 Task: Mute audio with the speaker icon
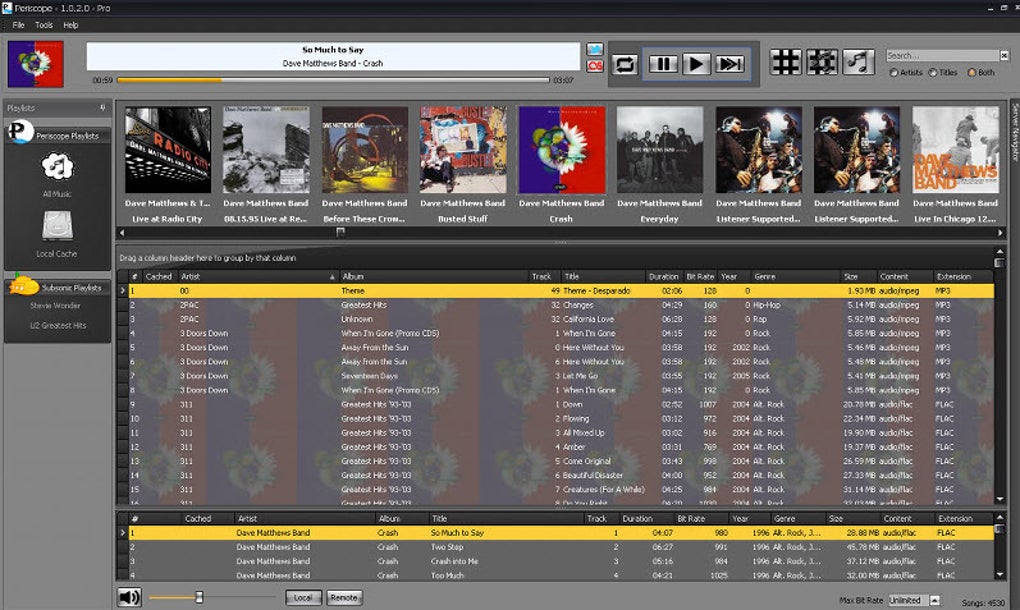coord(129,597)
